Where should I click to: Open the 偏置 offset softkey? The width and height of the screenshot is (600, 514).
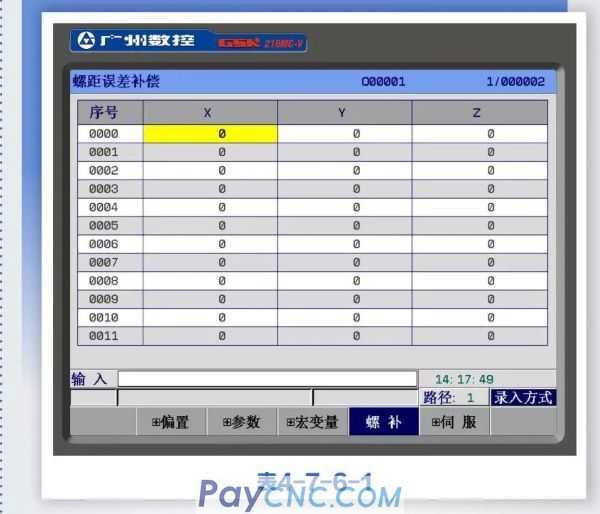point(170,422)
